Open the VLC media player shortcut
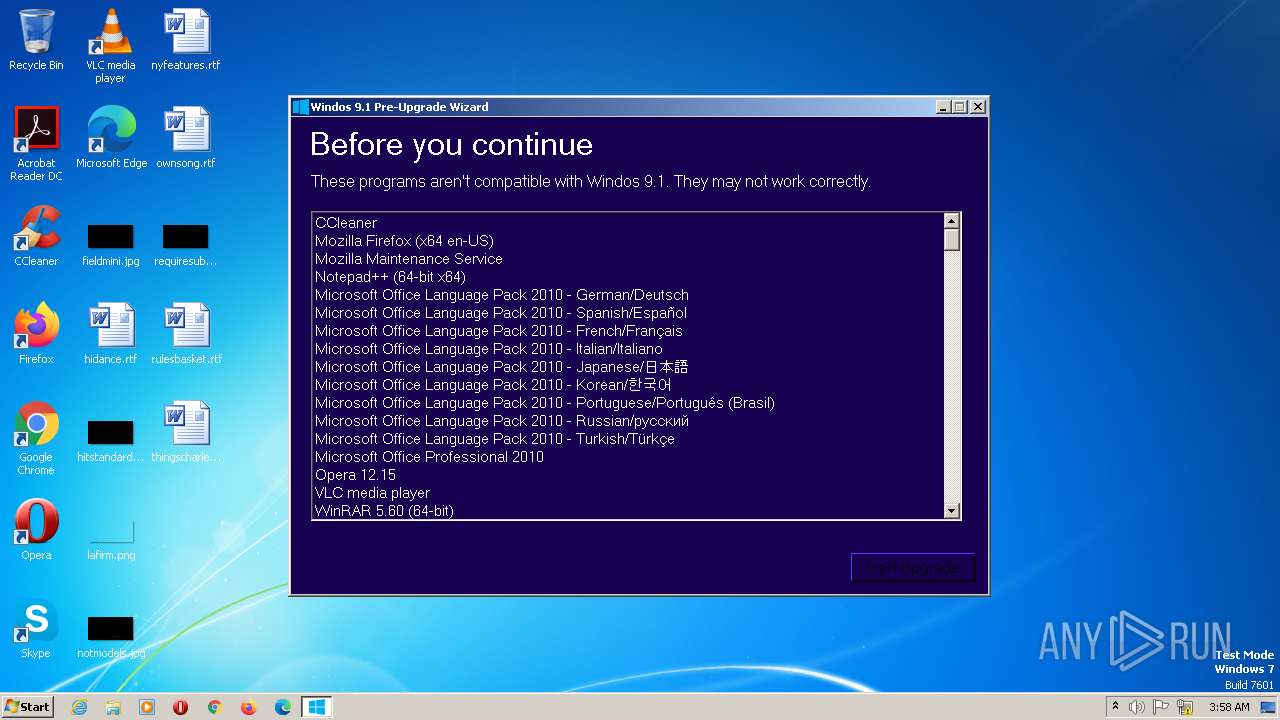 click(x=110, y=46)
